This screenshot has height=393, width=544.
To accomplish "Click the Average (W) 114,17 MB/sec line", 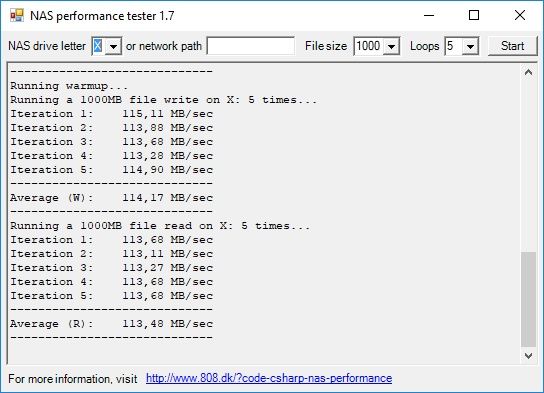I will (111, 198).
